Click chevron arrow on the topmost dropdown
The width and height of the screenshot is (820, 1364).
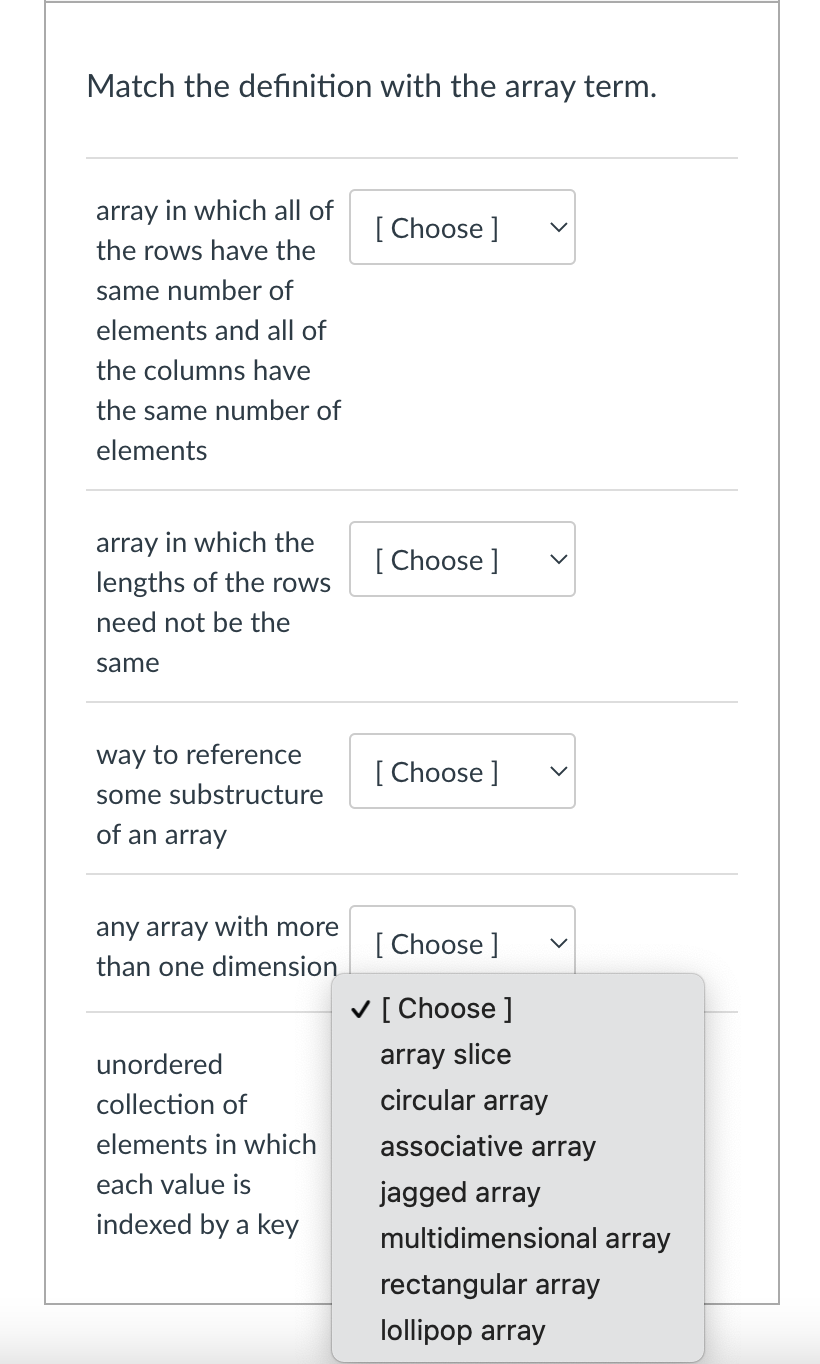[x=558, y=228]
